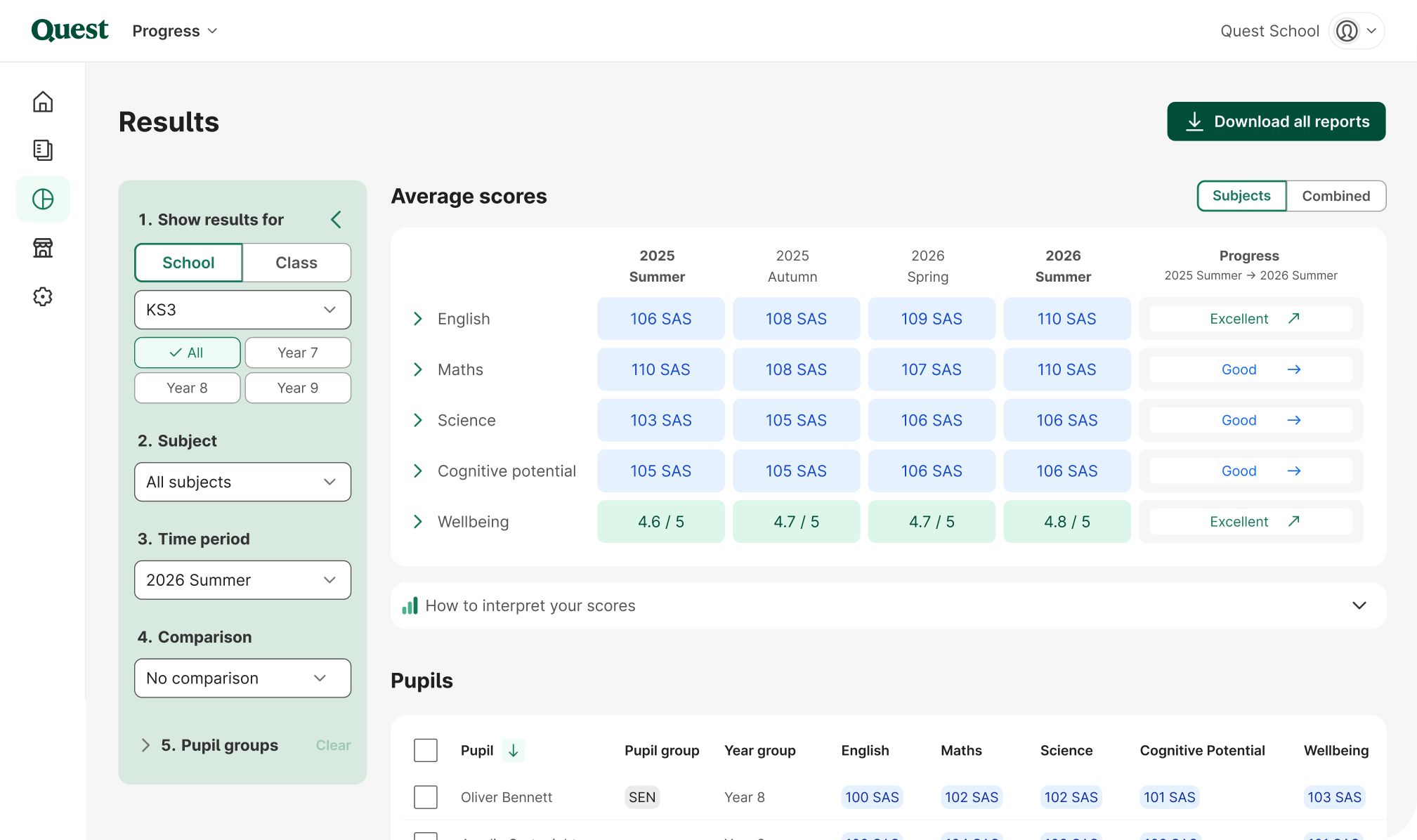Click Wellbeing 2026 Summer 4.8 / 5 score
1417x840 pixels.
[x=1067, y=522]
